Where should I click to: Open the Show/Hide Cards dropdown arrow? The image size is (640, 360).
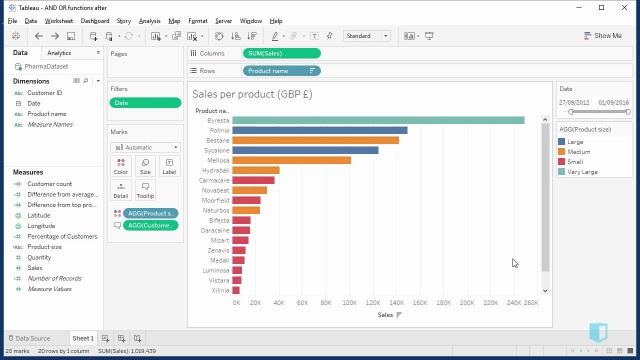coord(418,36)
